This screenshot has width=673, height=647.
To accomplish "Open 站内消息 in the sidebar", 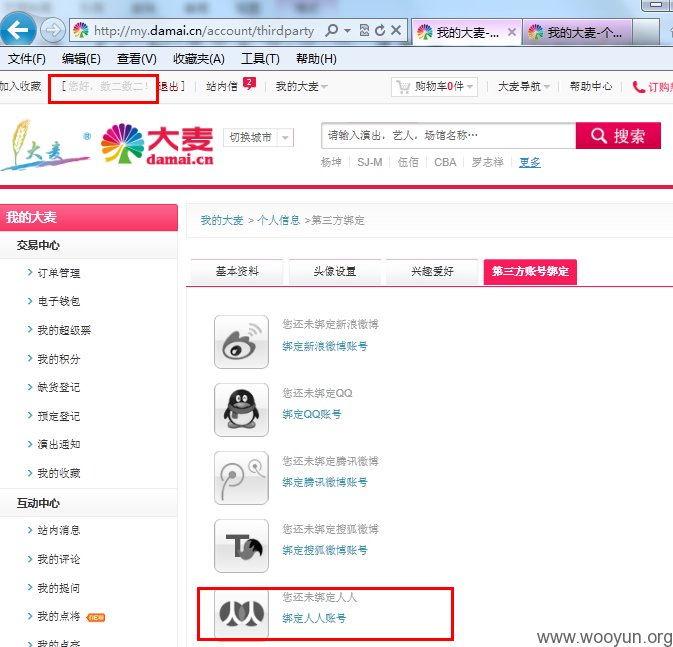I will click(x=59, y=531).
